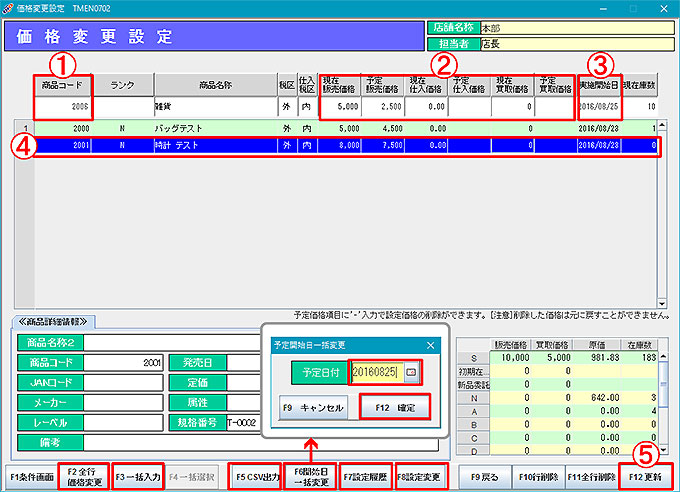Click the detail 商品コード field showing 2001
The image size is (680, 492).
(123, 363)
